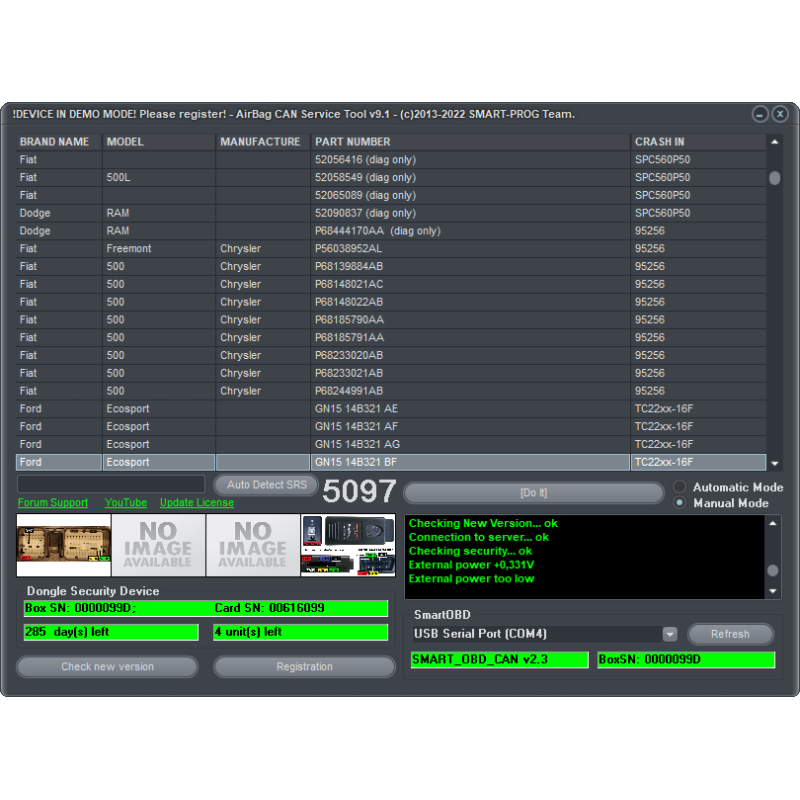The height and width of the screenshot is (800, 800).
Task: Sort by the BRAND NAME column header
Action: [x=55, y=142]
